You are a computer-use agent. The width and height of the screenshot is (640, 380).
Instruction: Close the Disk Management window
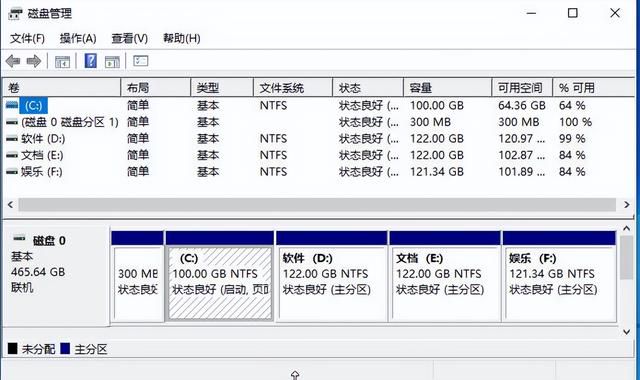click(x=615, y=13)
